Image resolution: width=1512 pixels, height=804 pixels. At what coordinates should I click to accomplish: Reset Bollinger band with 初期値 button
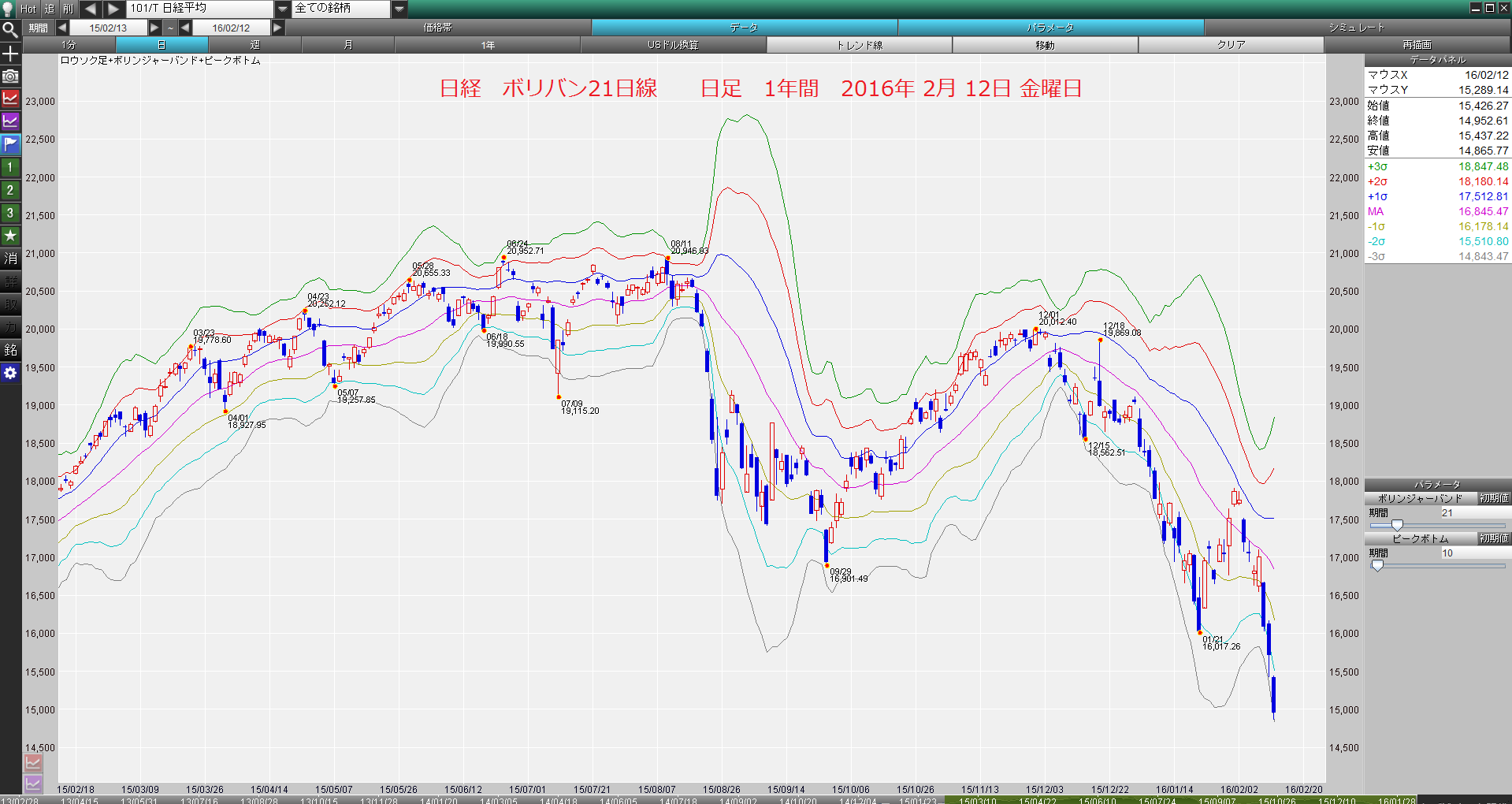[1494, 498]
